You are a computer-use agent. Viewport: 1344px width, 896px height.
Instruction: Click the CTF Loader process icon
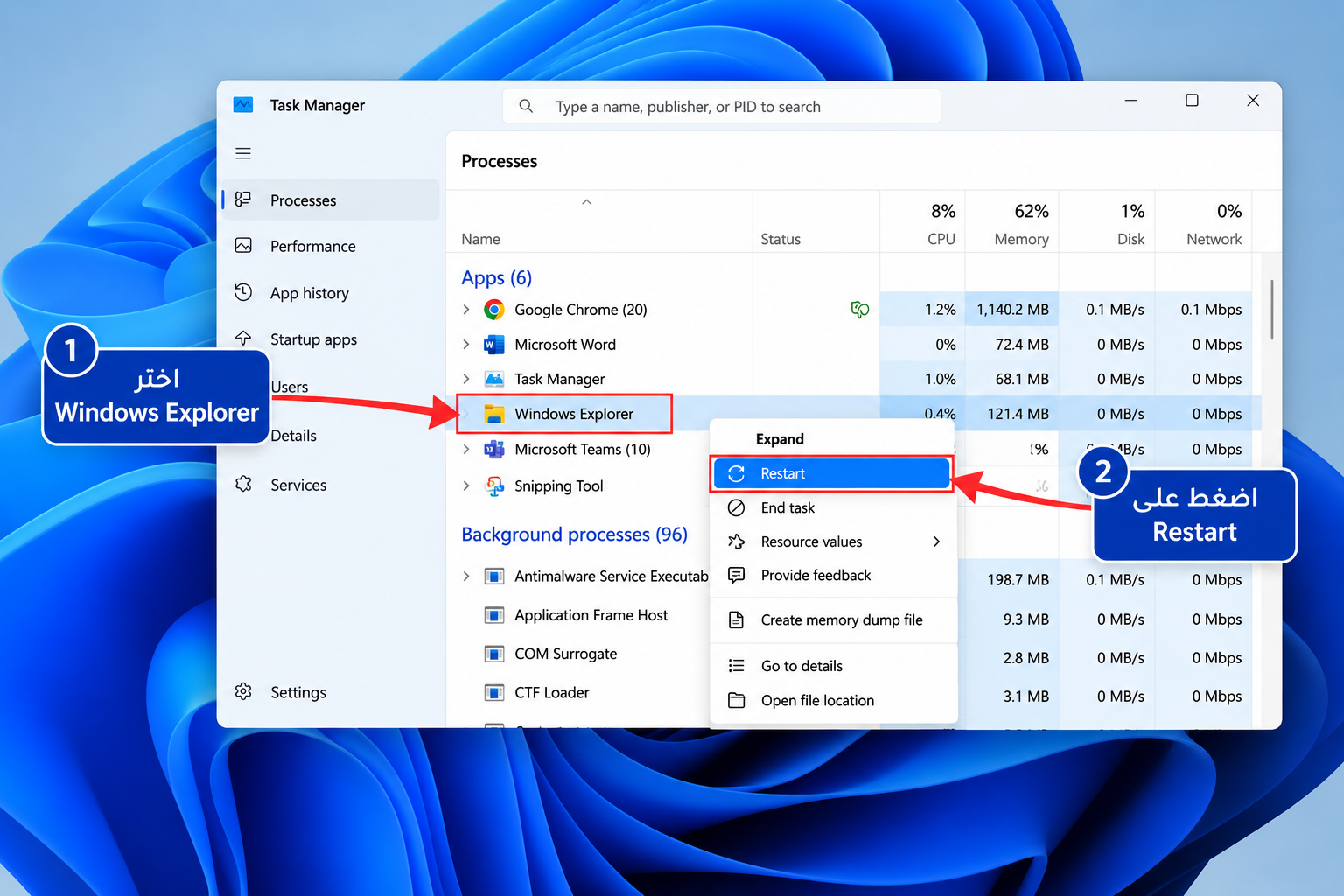[494, 693]
